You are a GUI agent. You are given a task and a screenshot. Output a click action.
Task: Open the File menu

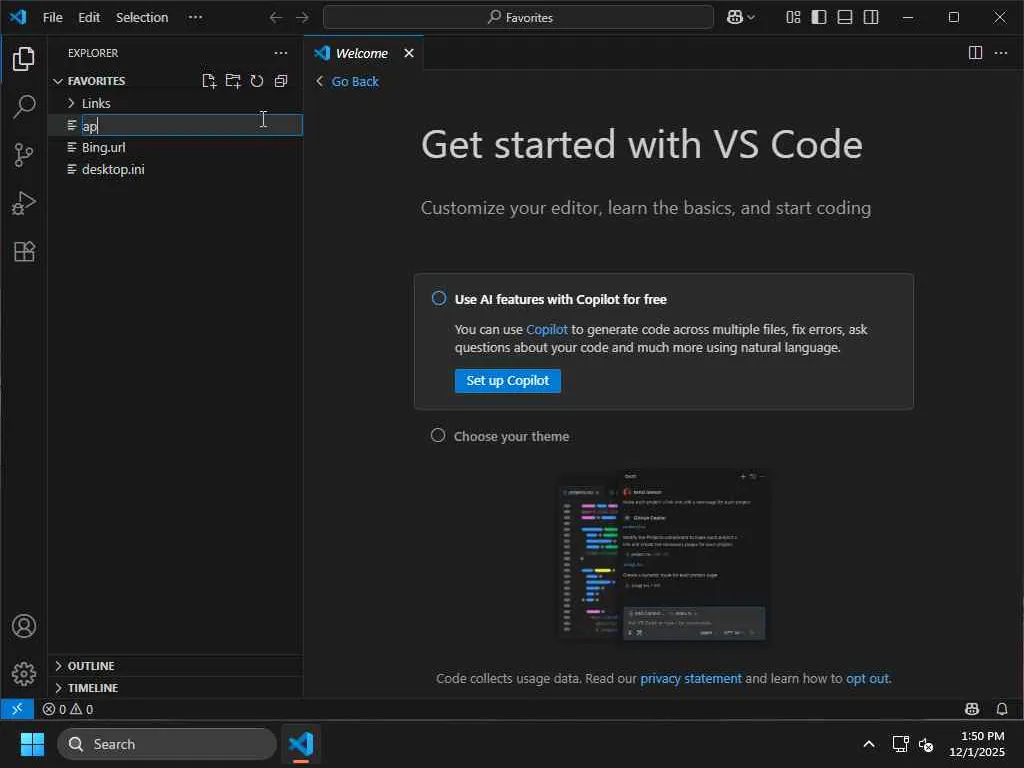[x=52, y=18]
